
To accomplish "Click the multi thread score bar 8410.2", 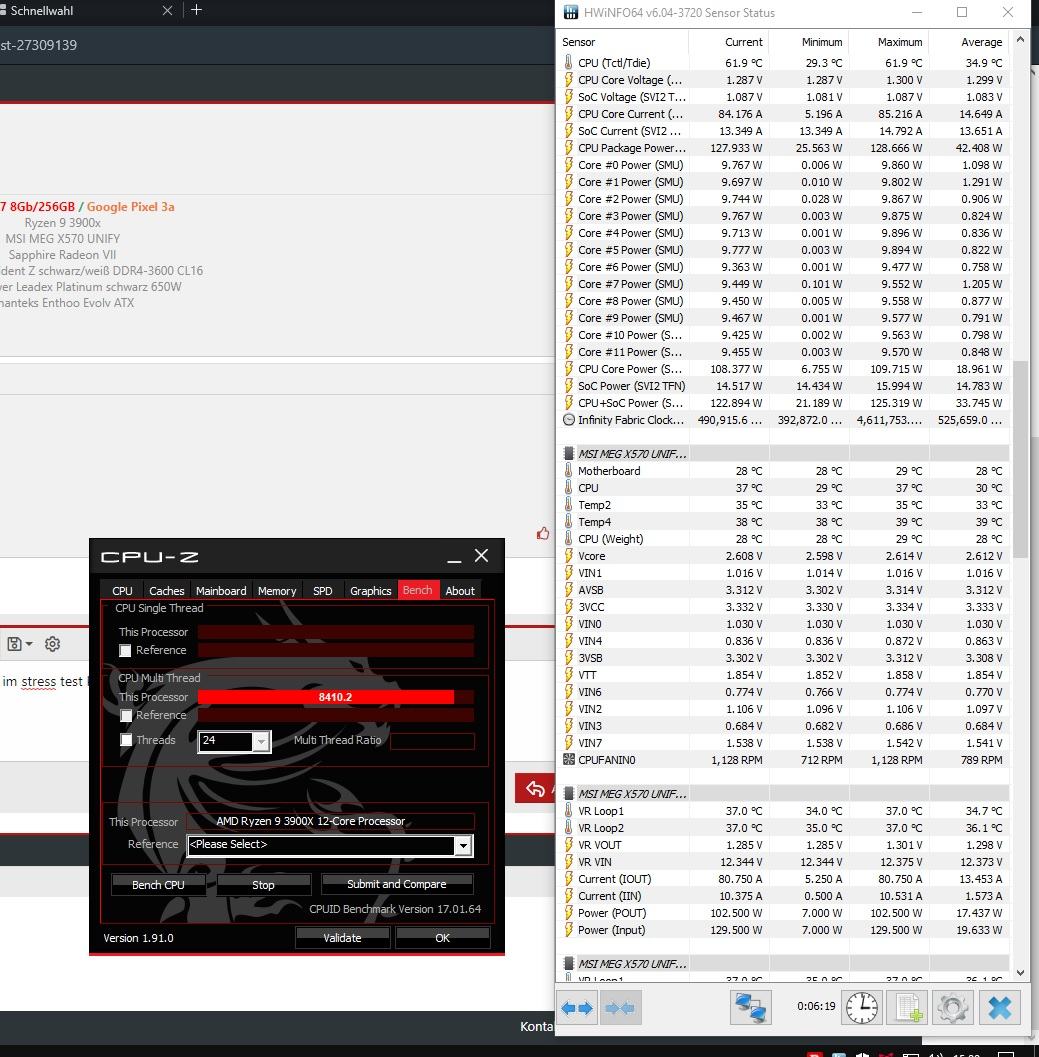I will point(335,697).
